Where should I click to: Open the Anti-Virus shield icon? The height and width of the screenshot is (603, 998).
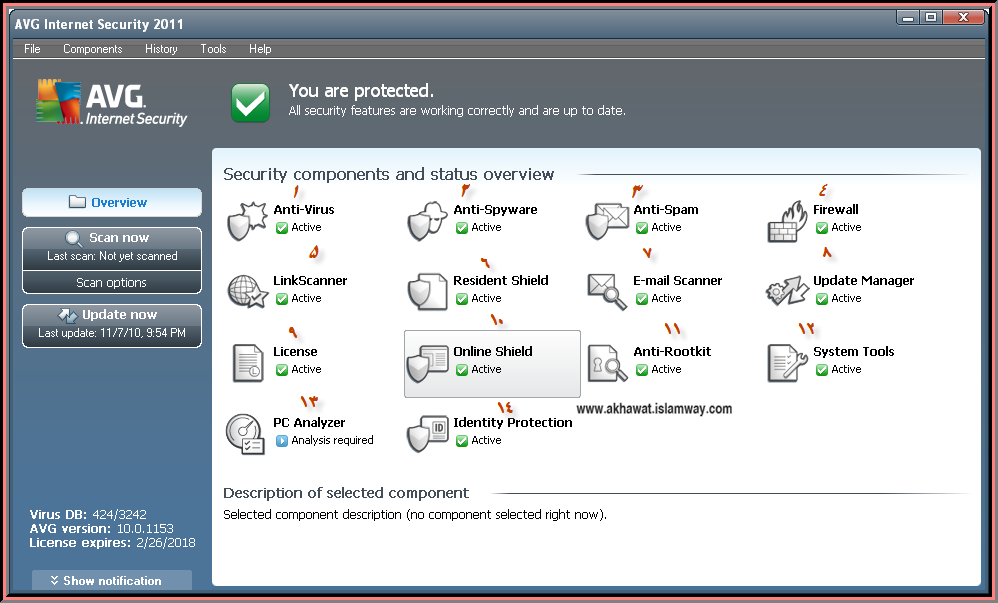click(x=246, y=221)
